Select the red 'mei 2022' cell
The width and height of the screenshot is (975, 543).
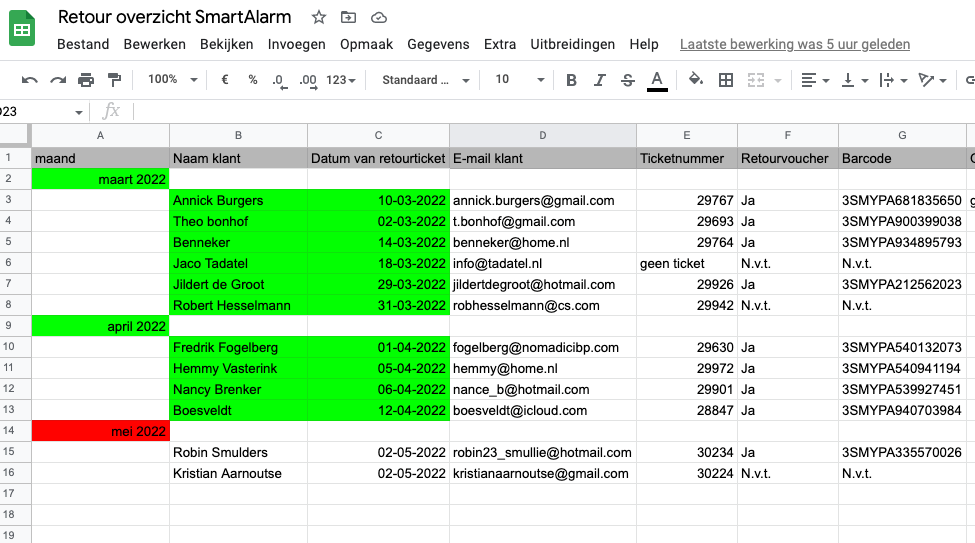coord(100,431)
